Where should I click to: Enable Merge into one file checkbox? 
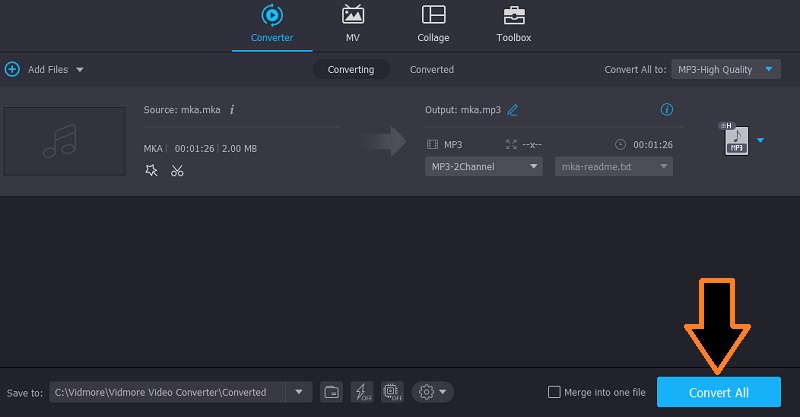[x=554, y=392]
